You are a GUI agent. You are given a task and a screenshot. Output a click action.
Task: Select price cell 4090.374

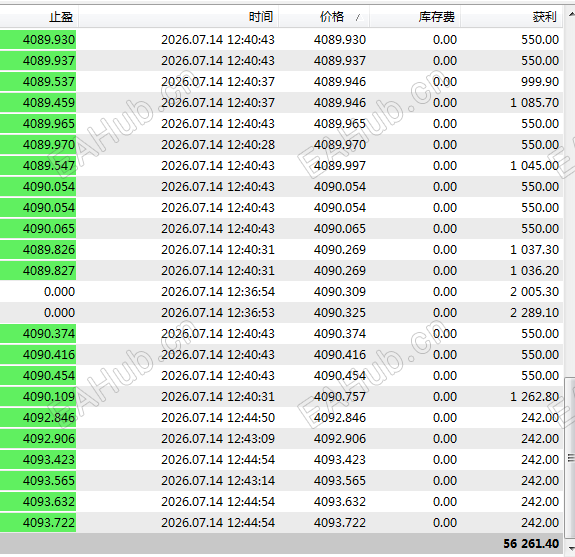click(340, 334)
